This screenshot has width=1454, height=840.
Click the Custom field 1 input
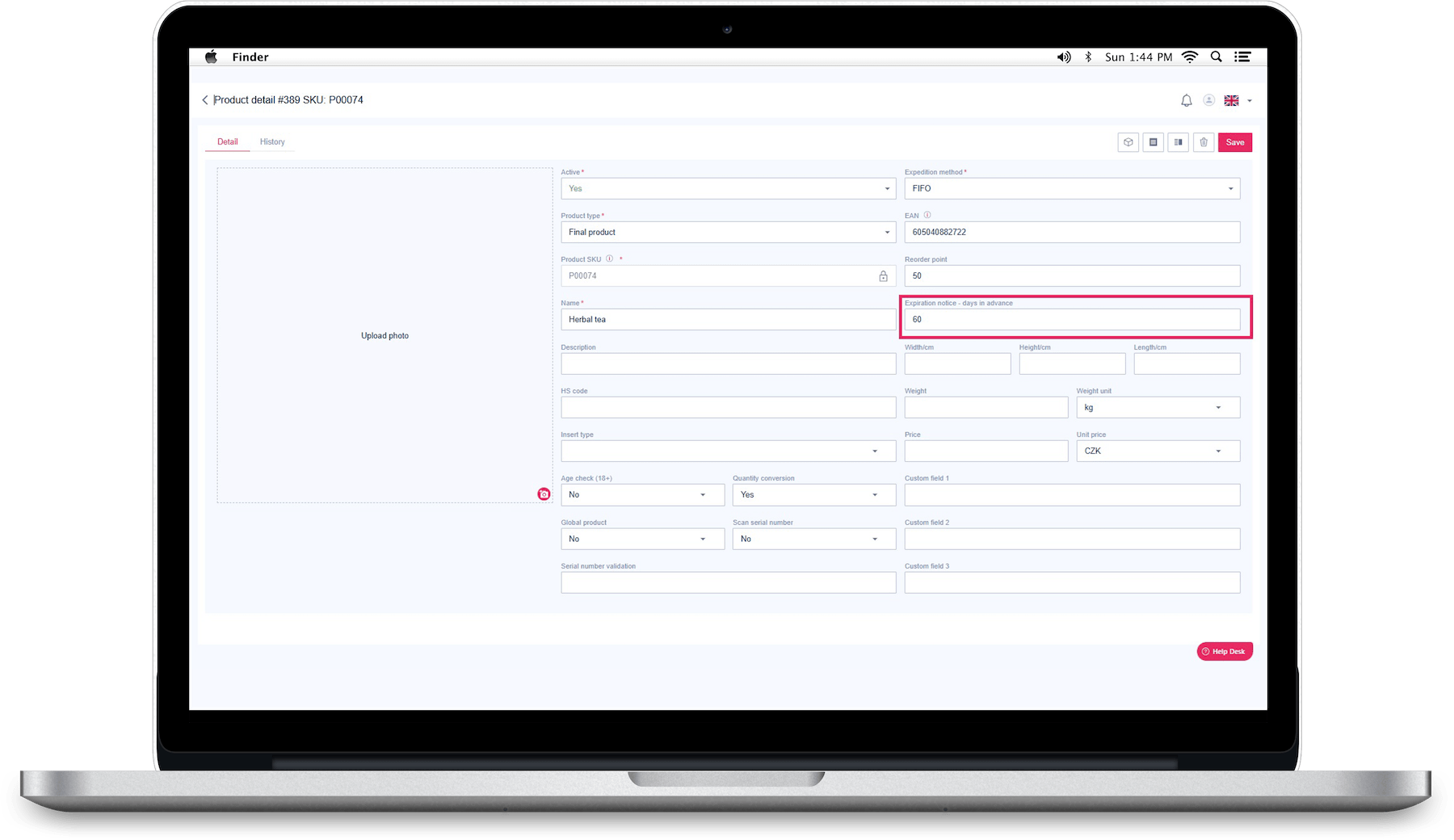coord(1072,495)
